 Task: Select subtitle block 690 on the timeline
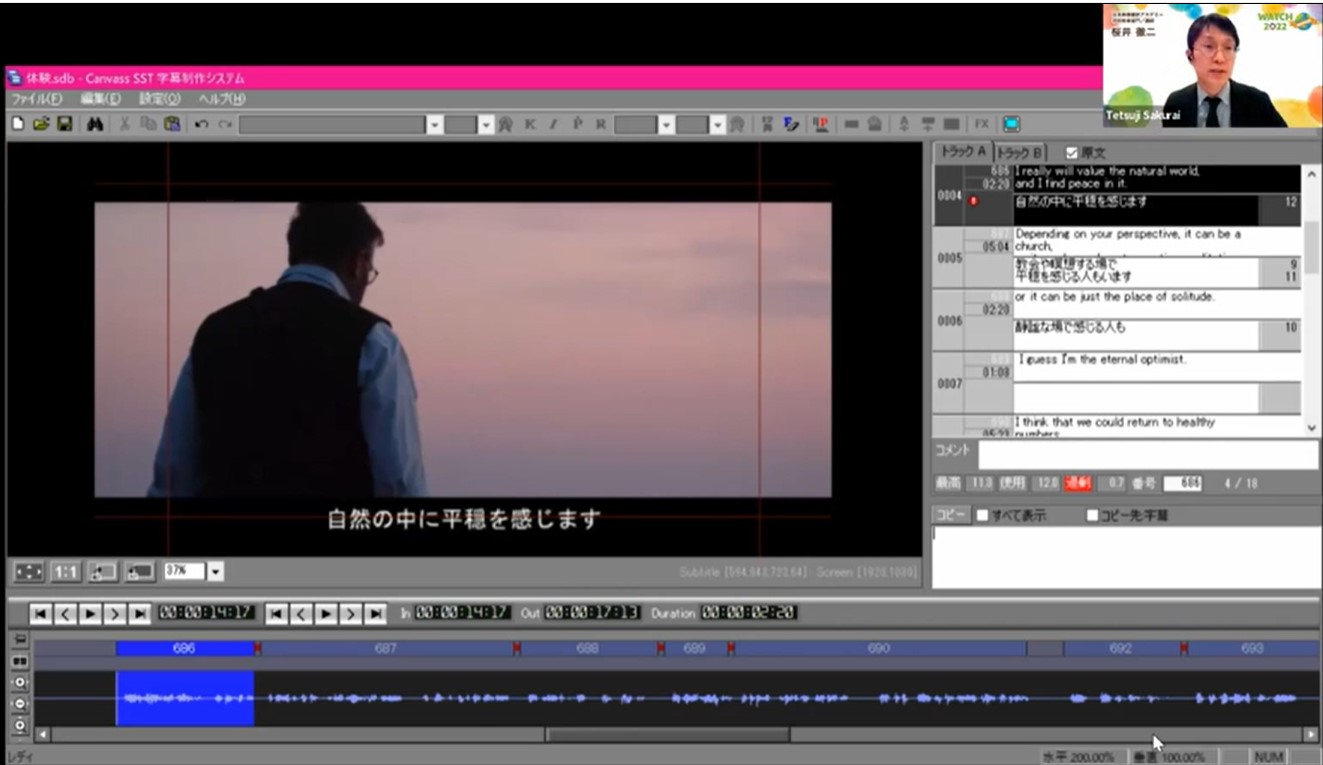point(879,648)
